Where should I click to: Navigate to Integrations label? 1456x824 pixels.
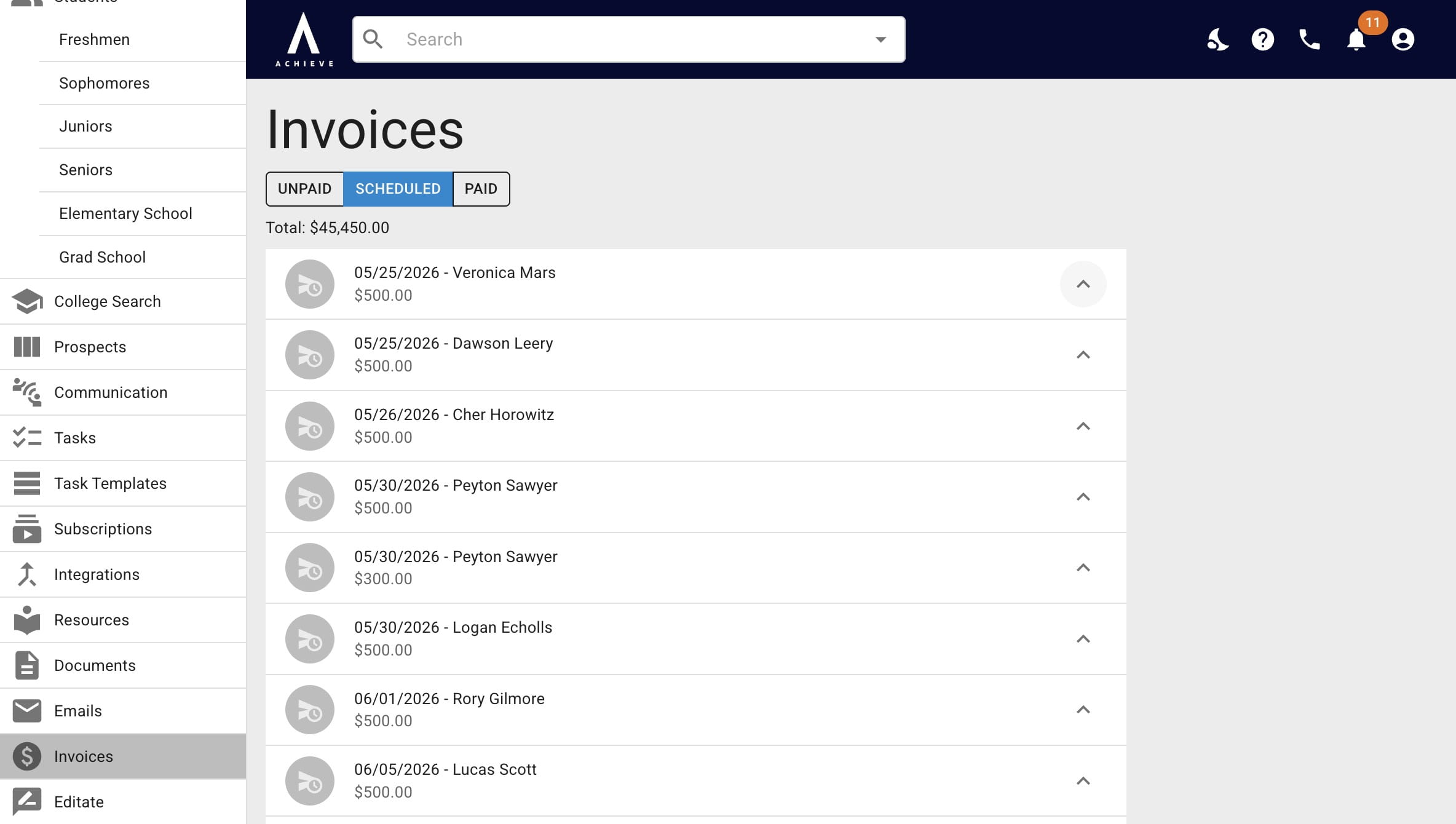(x=97, y=574)
